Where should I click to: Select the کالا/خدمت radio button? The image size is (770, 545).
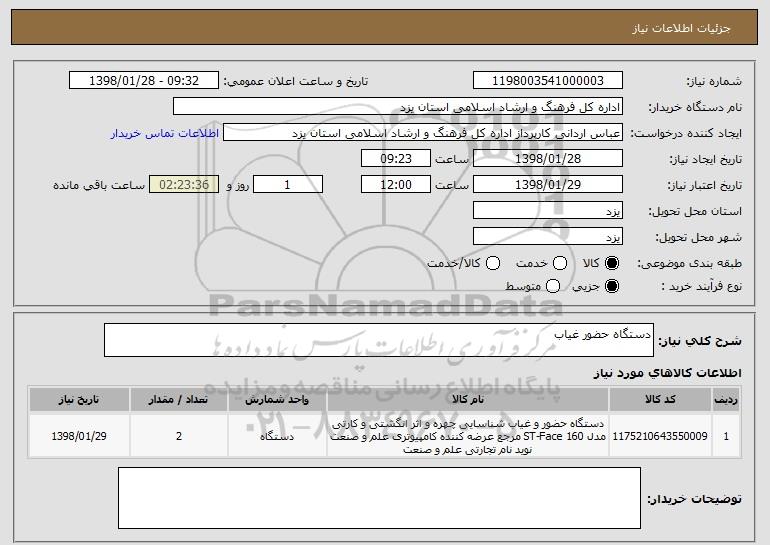pos(493,263)
